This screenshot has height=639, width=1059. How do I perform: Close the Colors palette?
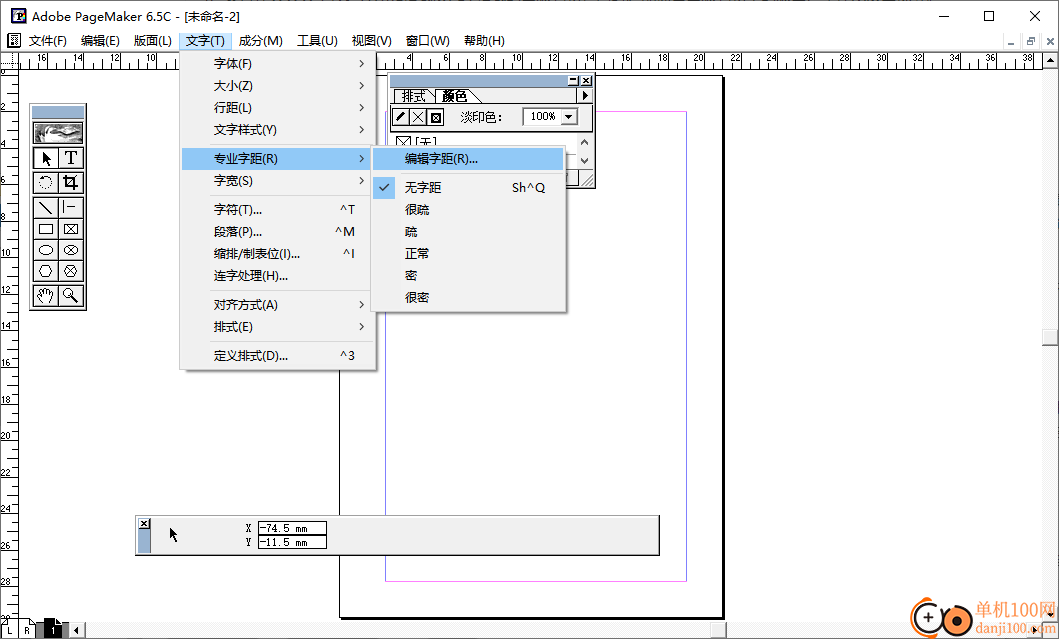586,81
